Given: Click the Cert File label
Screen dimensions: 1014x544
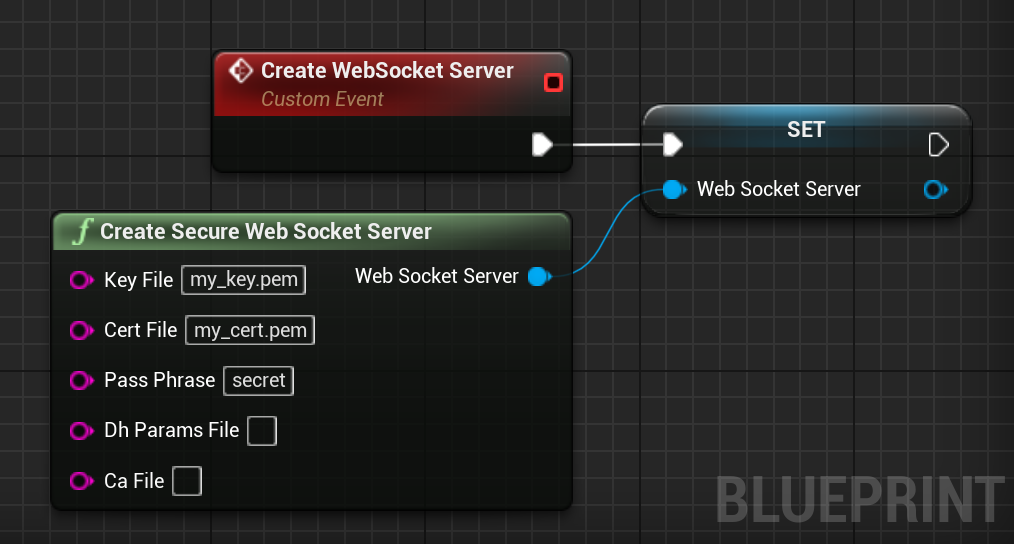Looking at the screenshot, I should 140,330.
